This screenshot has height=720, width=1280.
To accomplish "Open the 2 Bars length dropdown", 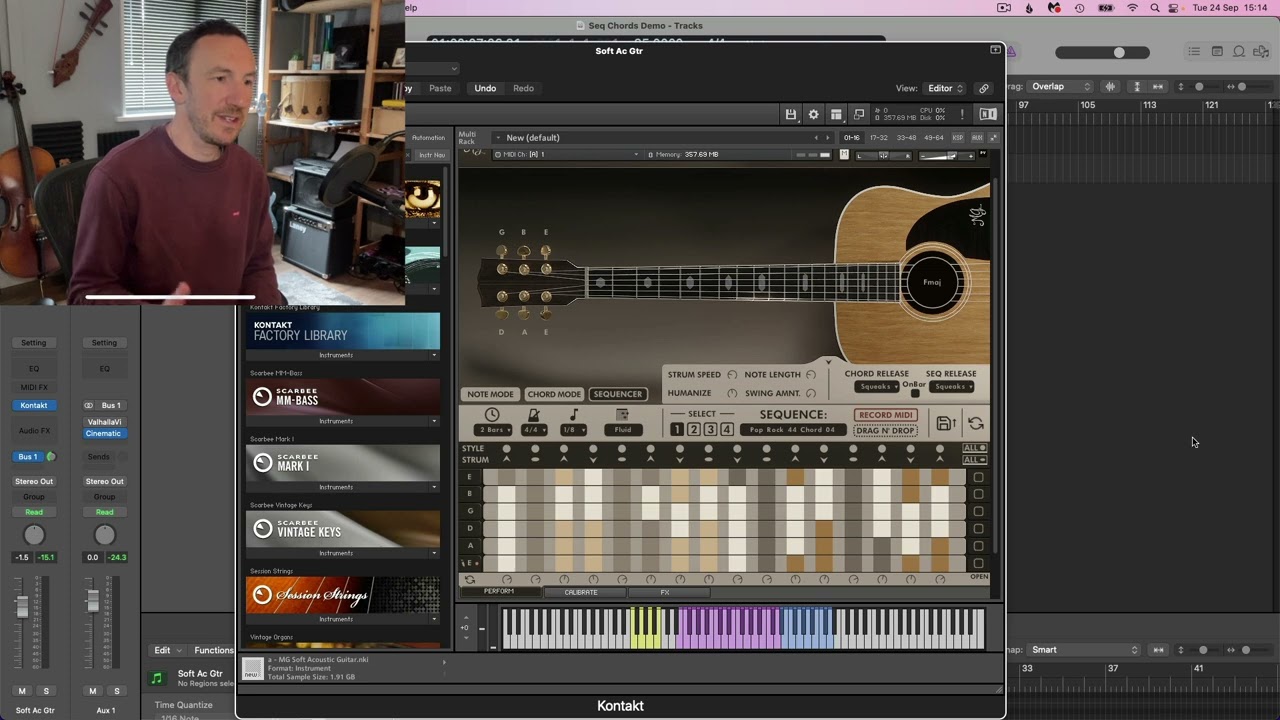I will pyautogui.click(x=492, y=430).
